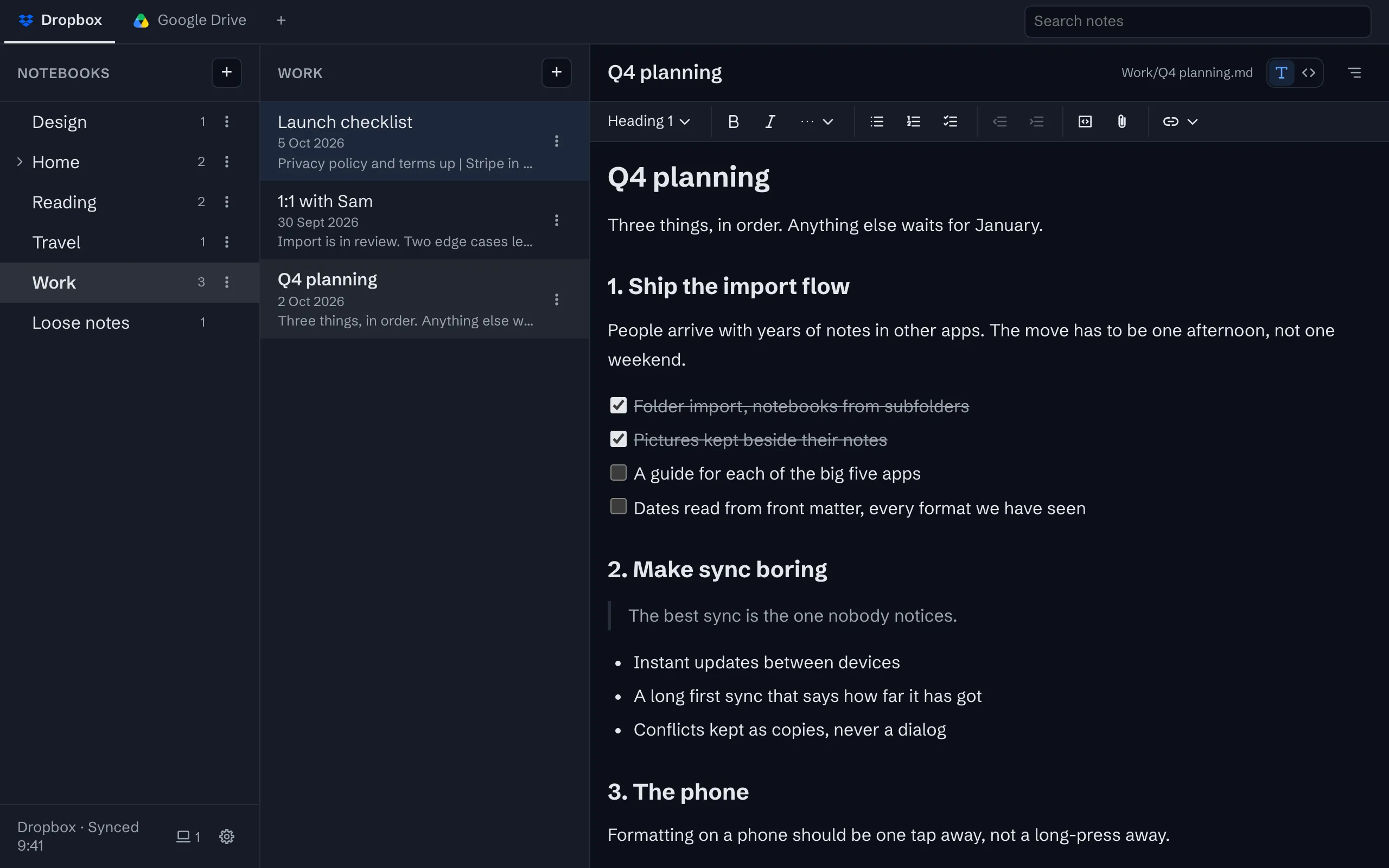Check Dates read from front matter task
1389x868 pixels.
pyautogui.click(x=618, y=506)
